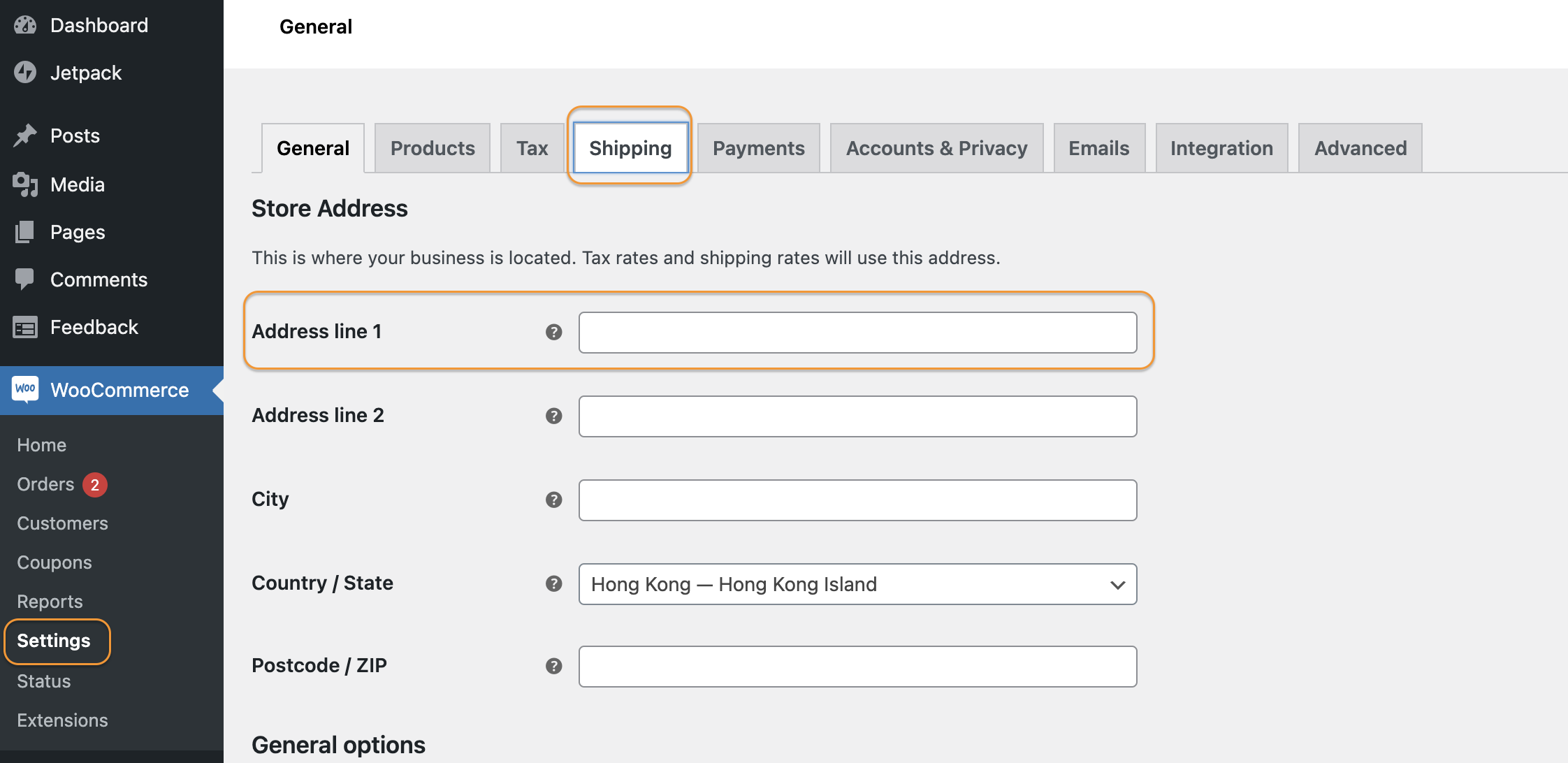Open the Integration tab
The image size is (1568, 763).
1222,148
